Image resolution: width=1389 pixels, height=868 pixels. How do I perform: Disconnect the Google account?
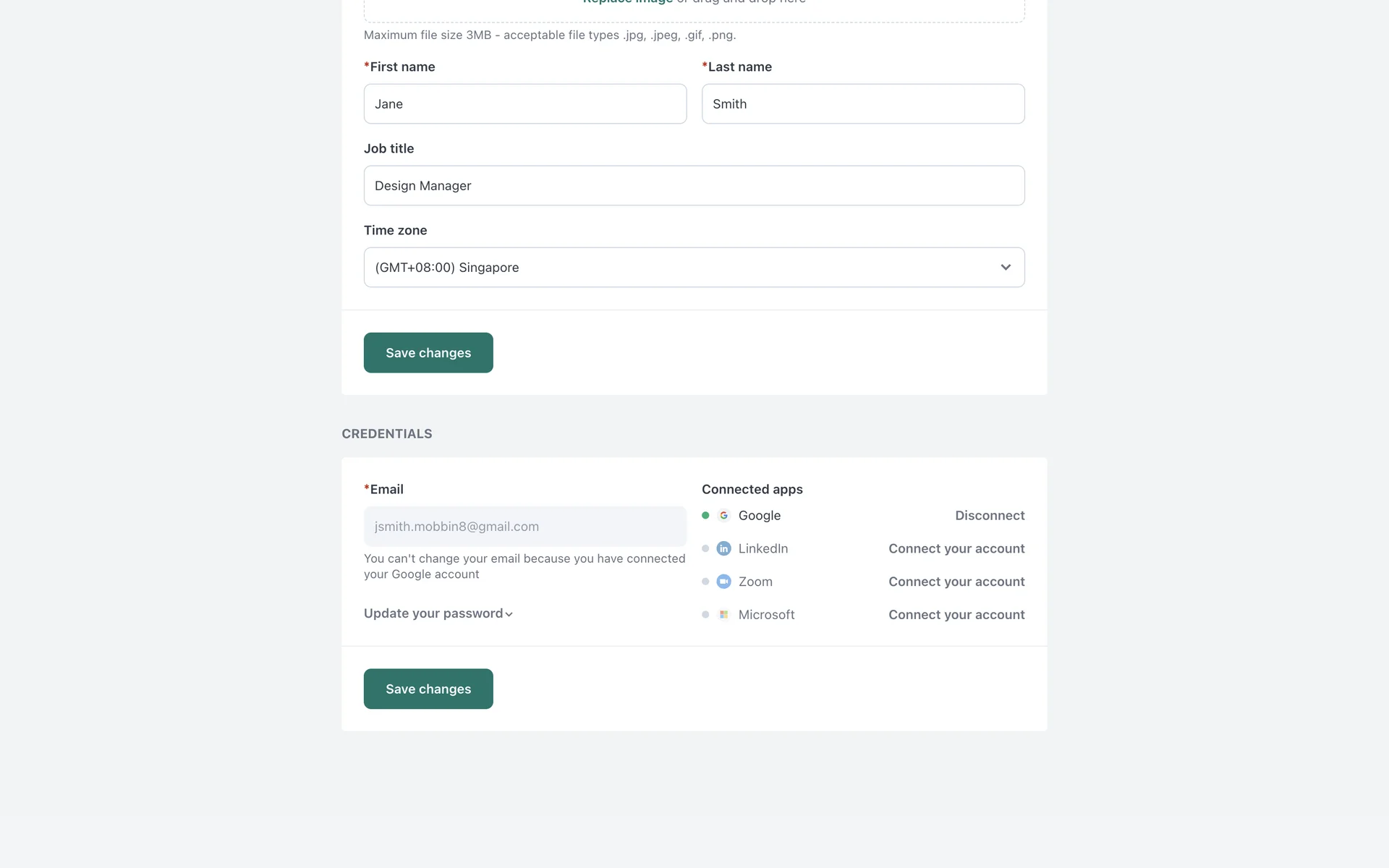989,516
